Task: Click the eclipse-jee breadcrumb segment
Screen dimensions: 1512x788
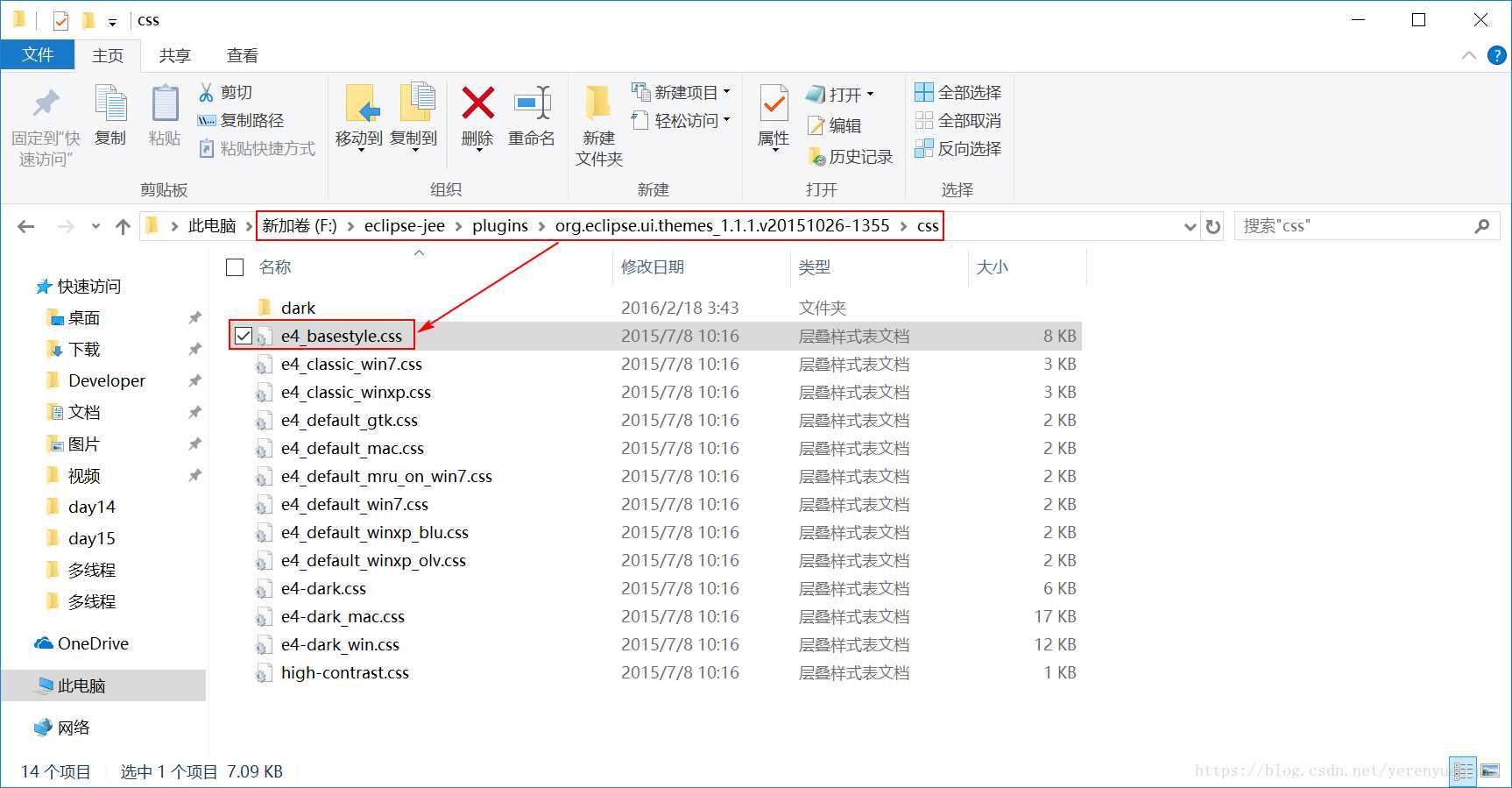Action: pos(405,226)
